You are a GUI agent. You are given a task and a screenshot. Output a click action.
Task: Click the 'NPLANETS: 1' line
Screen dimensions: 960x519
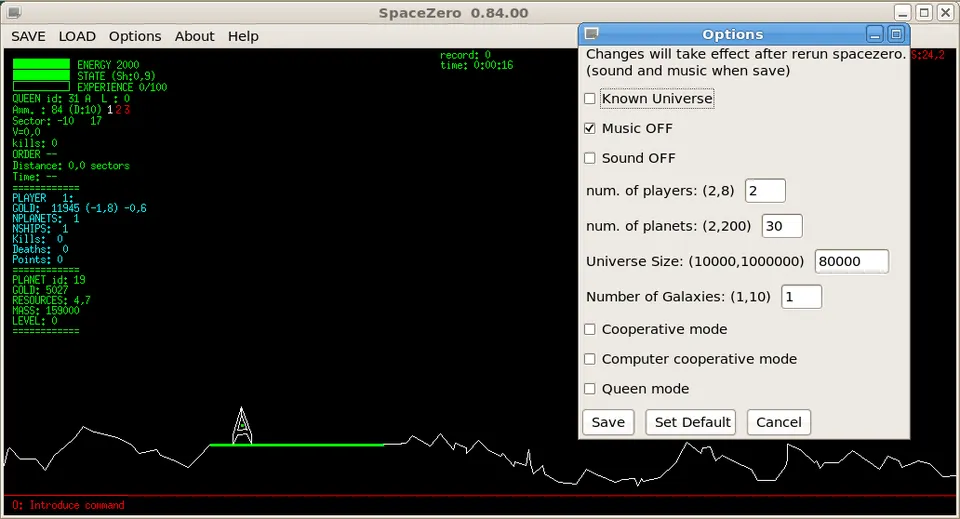click(x=46, y=218)
